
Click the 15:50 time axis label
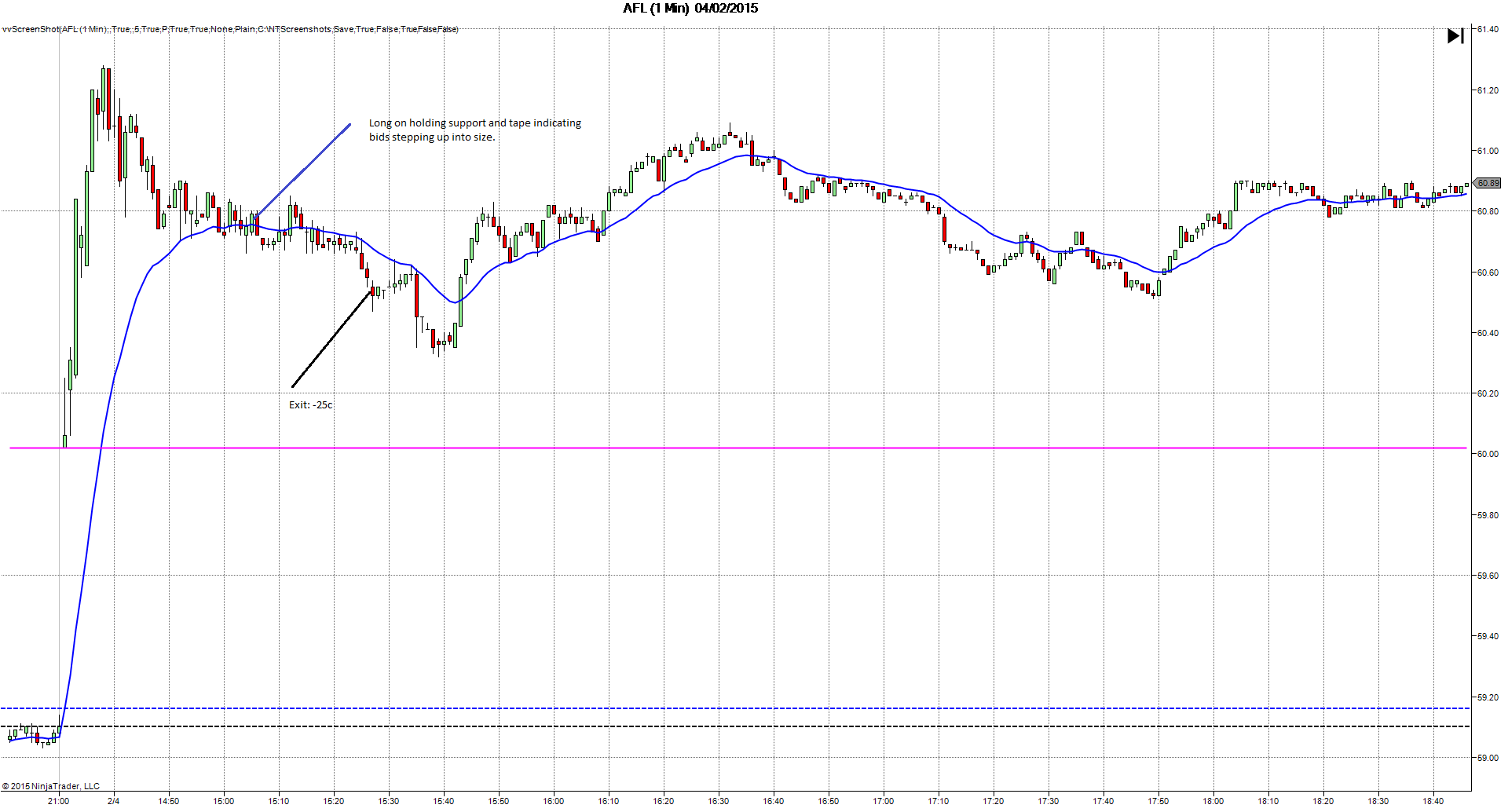point(499,801)
